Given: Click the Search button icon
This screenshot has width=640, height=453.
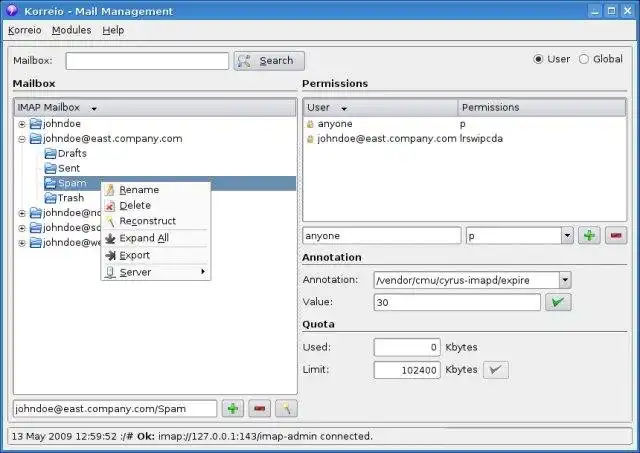Looking at the screenshot, I should (244, 61).
